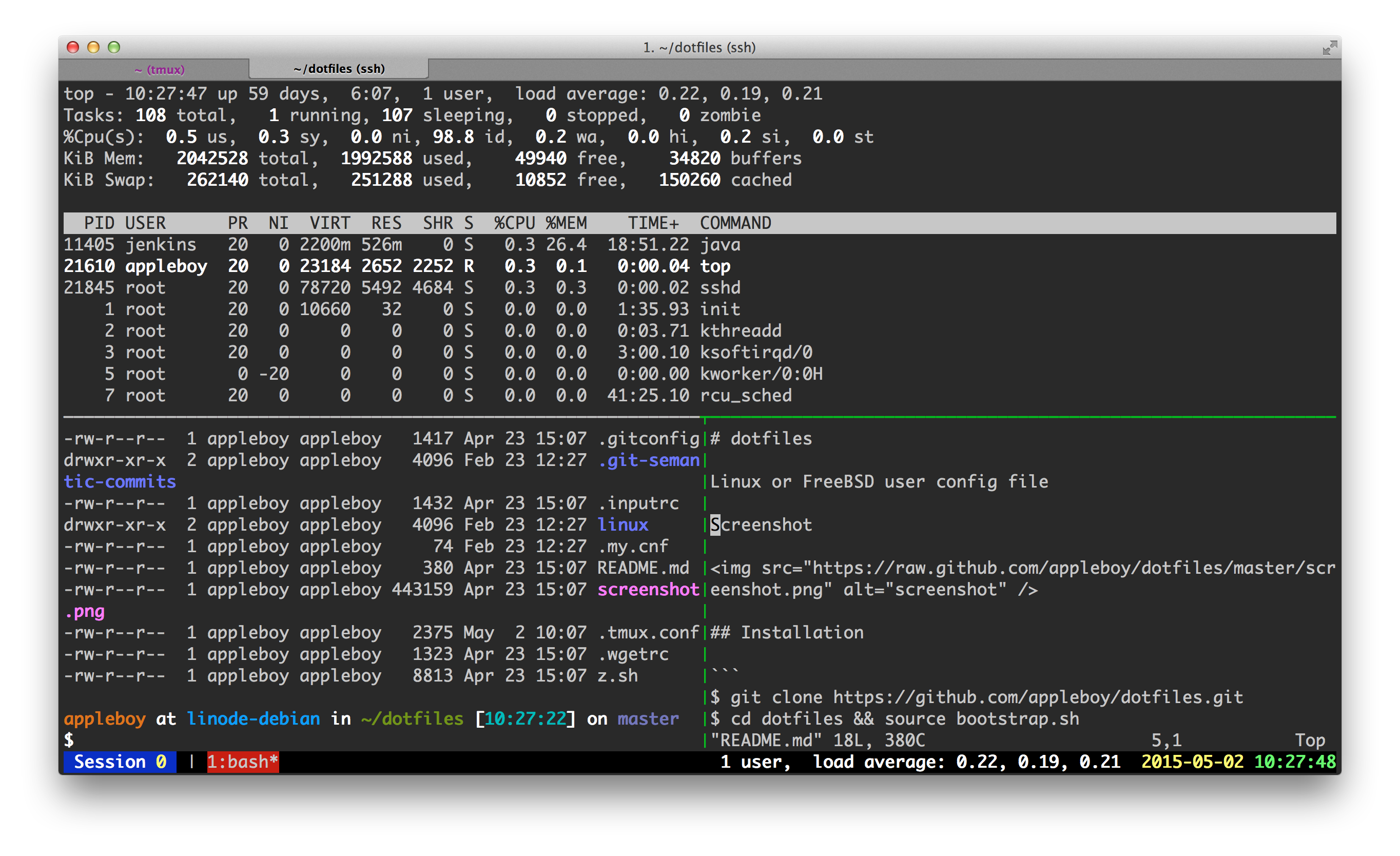Switch to the ~ (tmux) tab
This screenshot has width=1400, height=856.
tap(159, 69)
